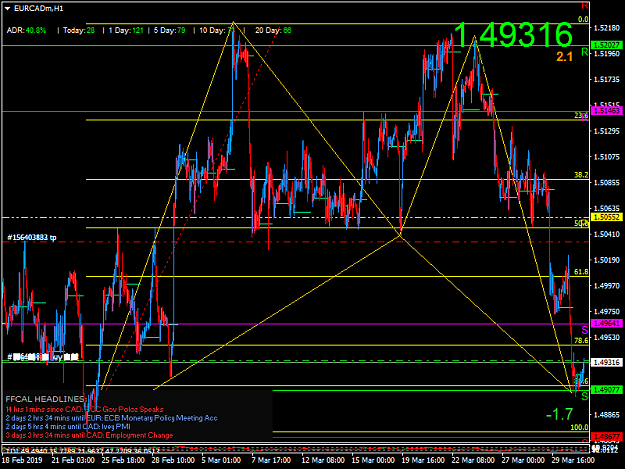Viewport: 625px width, 469px height.
Task: Click the 1.51075 price axis value
Action: (606, 157)
